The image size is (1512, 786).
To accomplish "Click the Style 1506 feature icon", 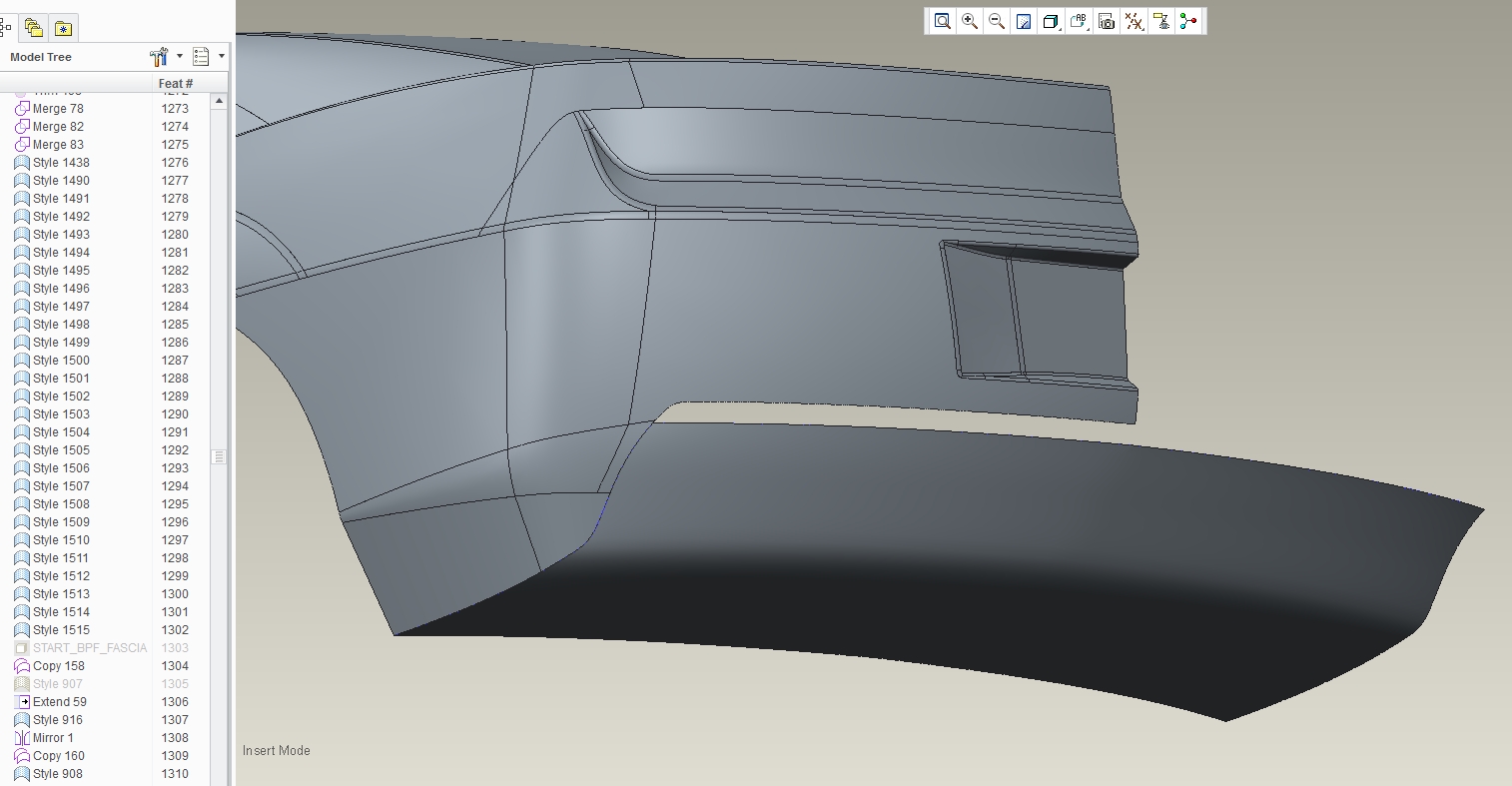I will (x=22, y=468).
